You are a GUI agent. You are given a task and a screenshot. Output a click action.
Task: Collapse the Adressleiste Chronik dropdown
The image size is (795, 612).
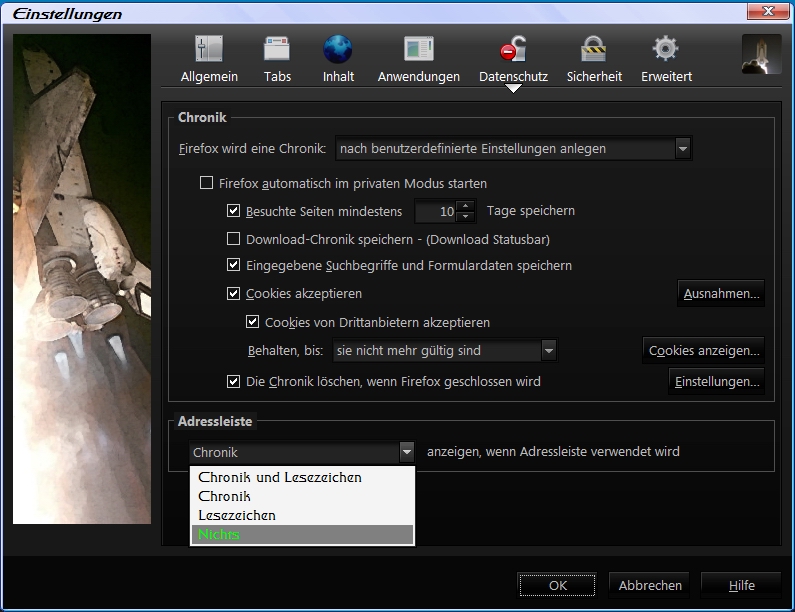[x=406, y=452]
